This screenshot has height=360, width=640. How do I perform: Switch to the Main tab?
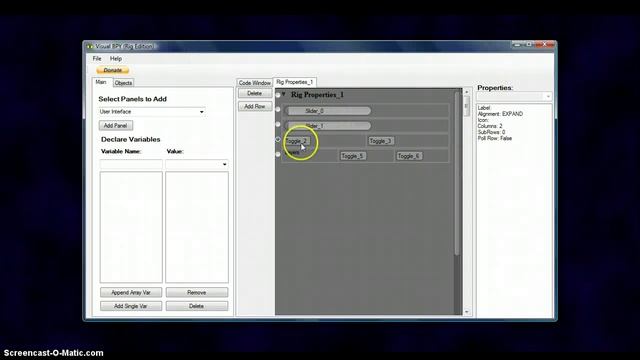pos(101,82)
